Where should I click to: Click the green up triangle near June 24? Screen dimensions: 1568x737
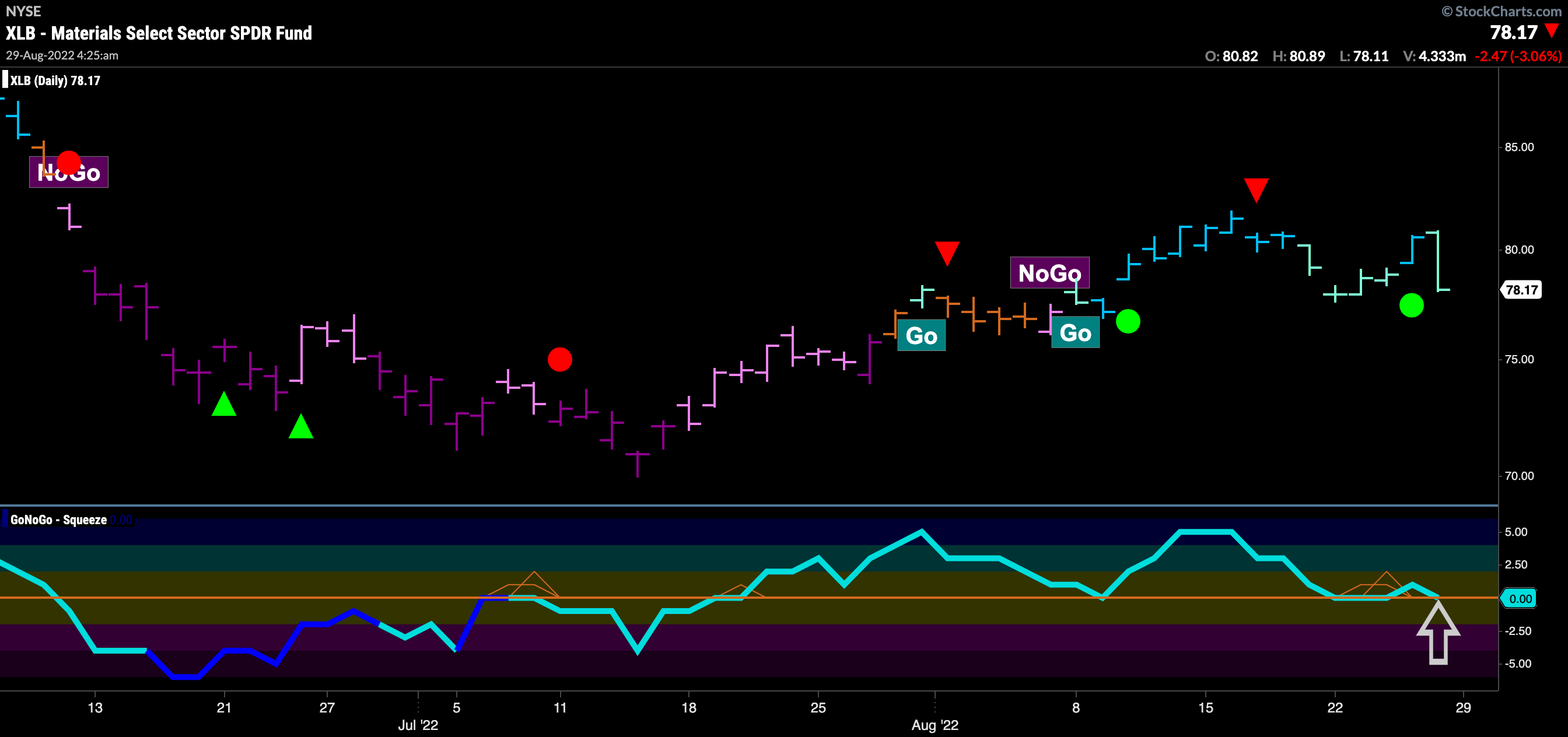tap(300, 426)
